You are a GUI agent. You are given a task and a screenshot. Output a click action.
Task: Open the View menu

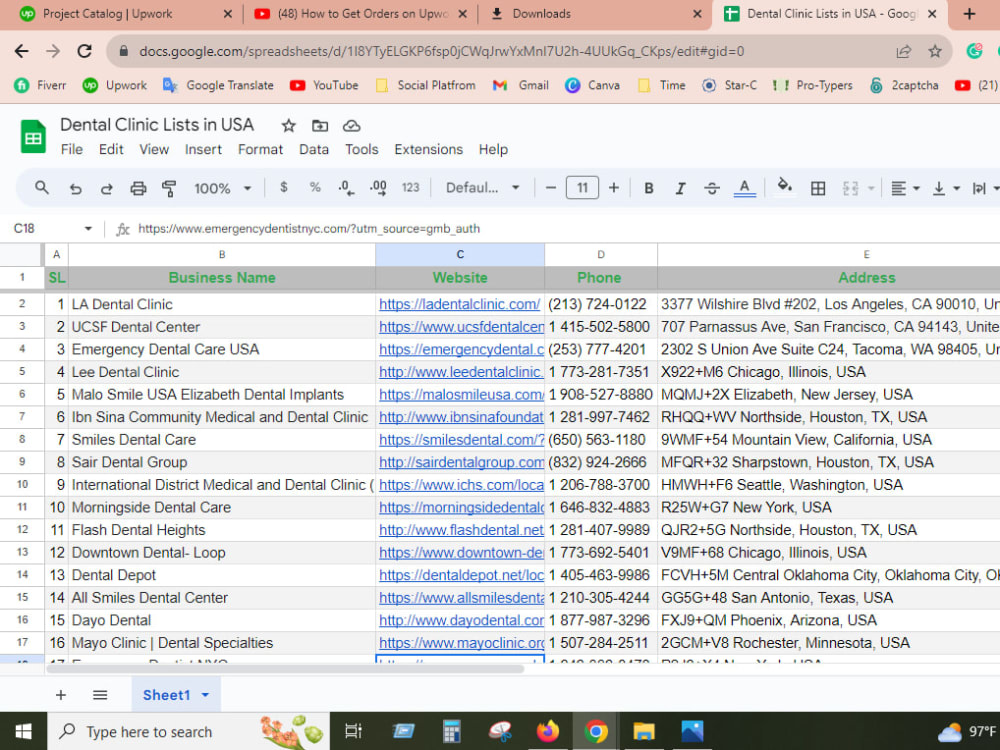(154, 149)
